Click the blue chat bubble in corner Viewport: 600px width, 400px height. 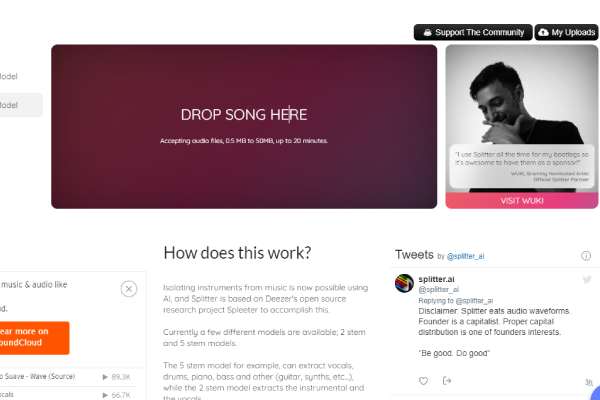click(x=595, y=394)
